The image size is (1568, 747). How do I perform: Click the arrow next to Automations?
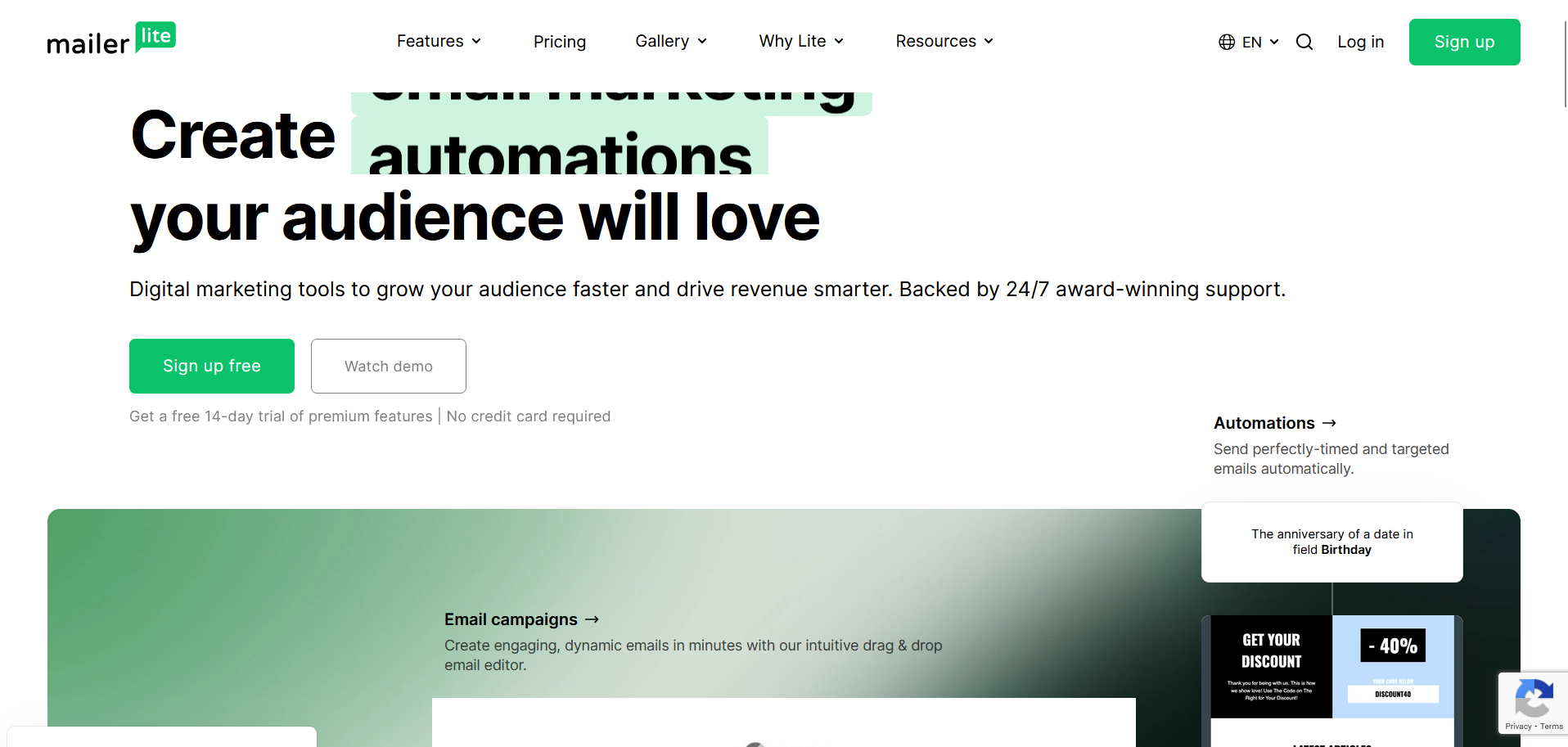[x=1329, y=423]
